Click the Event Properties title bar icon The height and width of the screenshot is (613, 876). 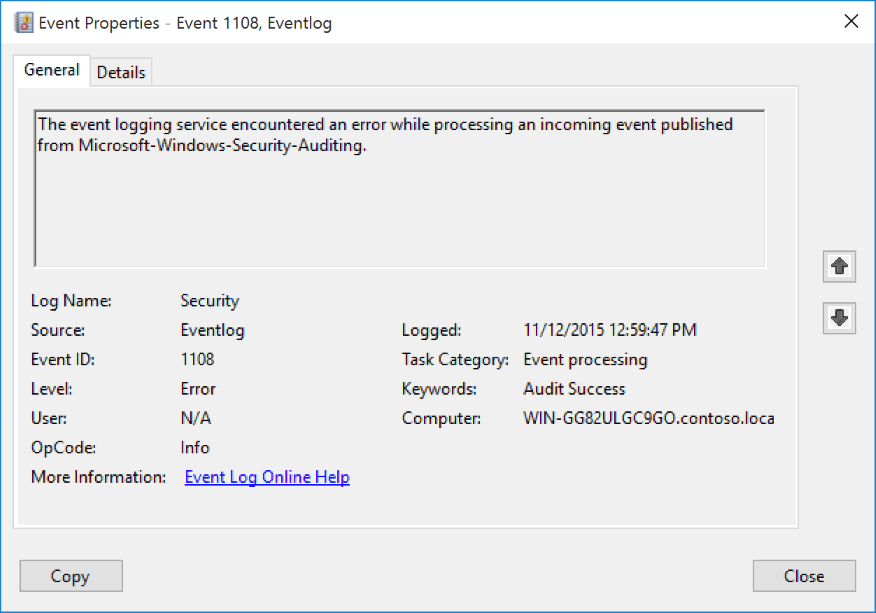pyautogui.click(x=24, y=23)
